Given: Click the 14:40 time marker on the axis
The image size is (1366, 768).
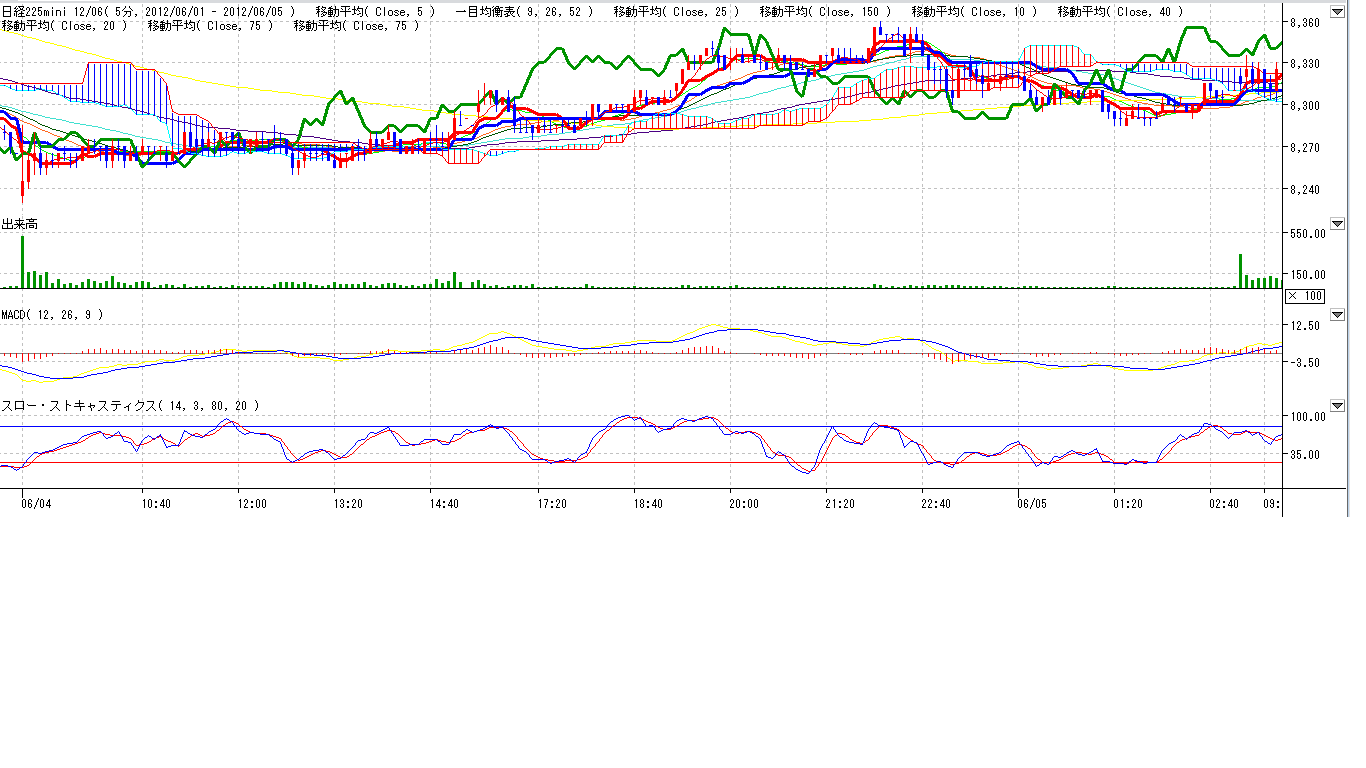Looking at the screenshot, I should tap(444, 504).
